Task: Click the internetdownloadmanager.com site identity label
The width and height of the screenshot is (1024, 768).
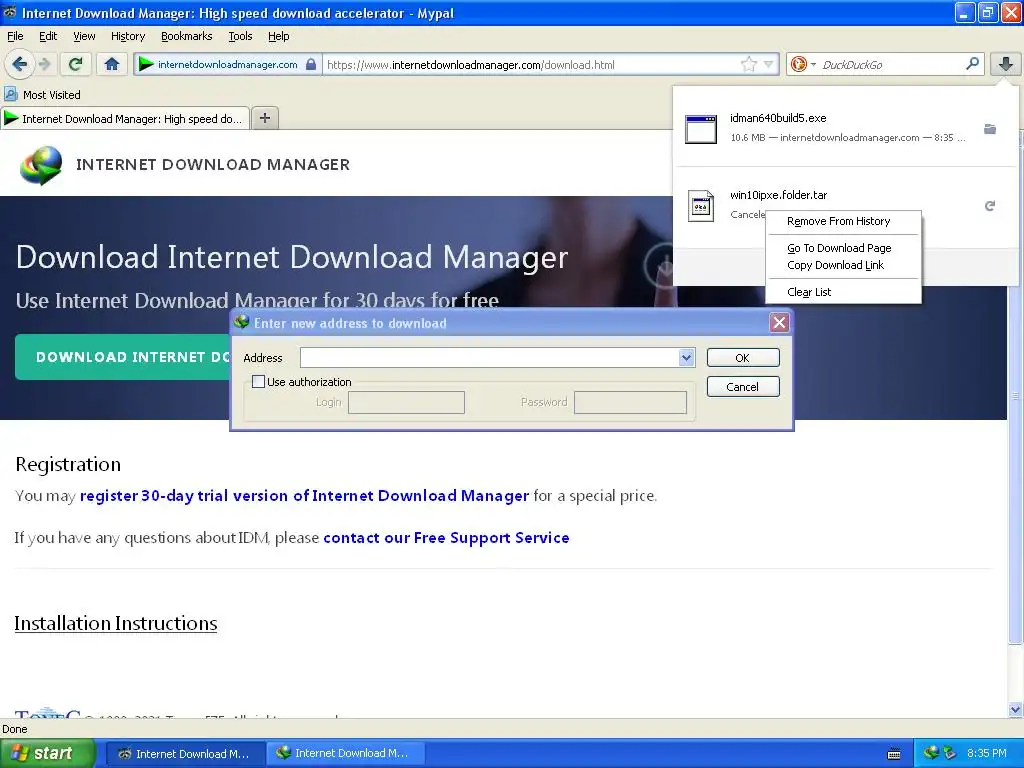Action: point(227,65)
